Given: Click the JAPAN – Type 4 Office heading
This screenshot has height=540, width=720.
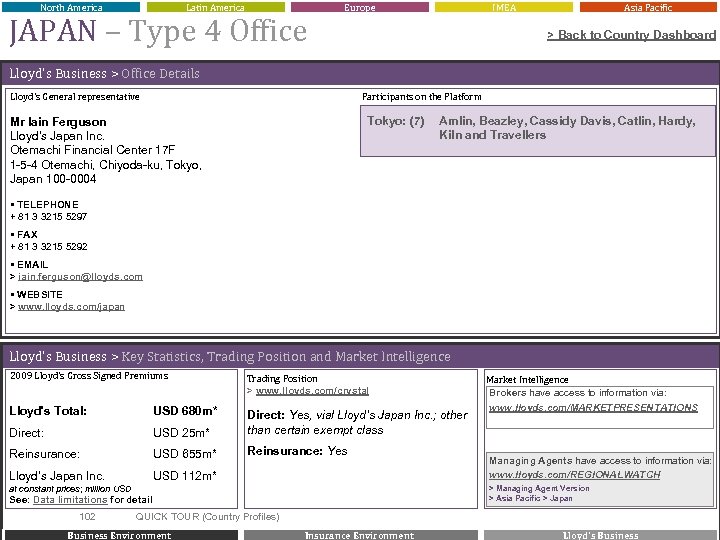Looking at the screenshot, I should tap(158, 31).
